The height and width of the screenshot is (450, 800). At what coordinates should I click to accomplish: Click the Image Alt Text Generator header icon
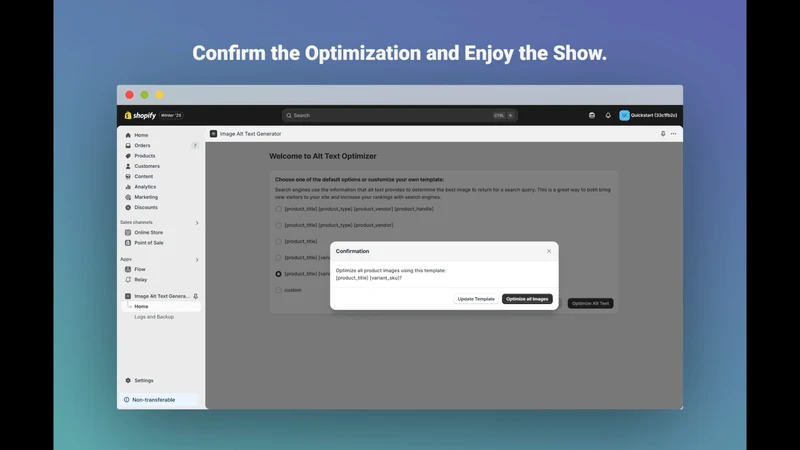tap(213, 134)
